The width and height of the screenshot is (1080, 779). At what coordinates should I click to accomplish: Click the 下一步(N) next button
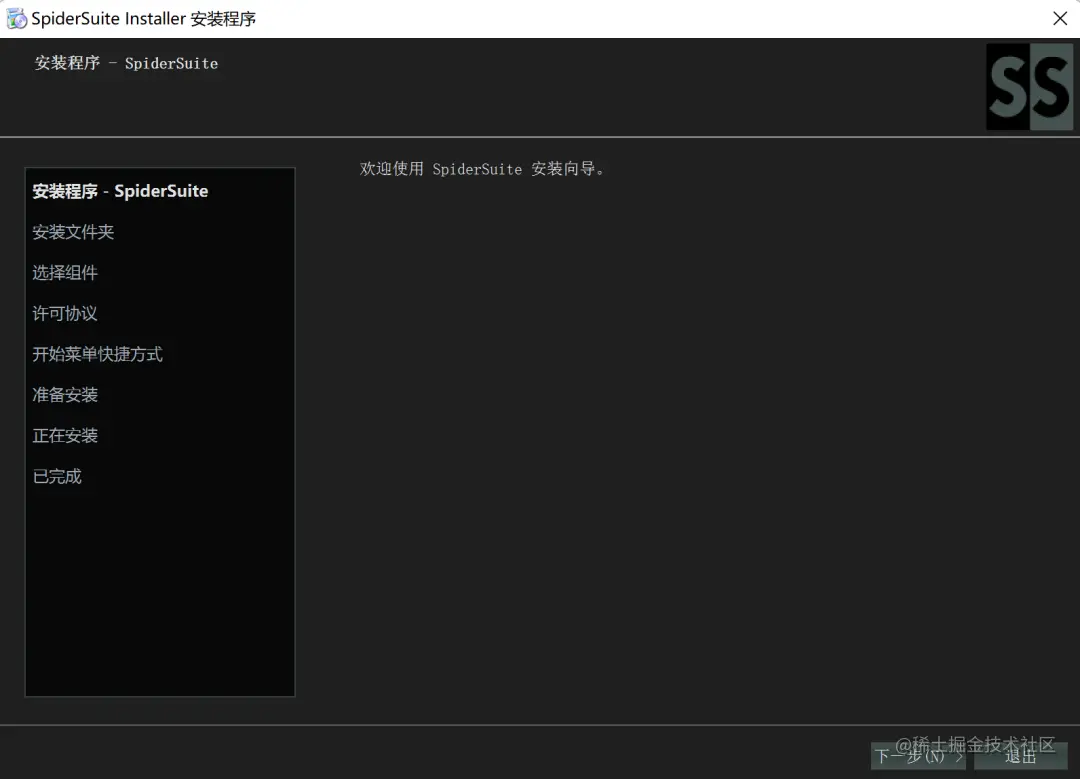[x=918, y=756]
